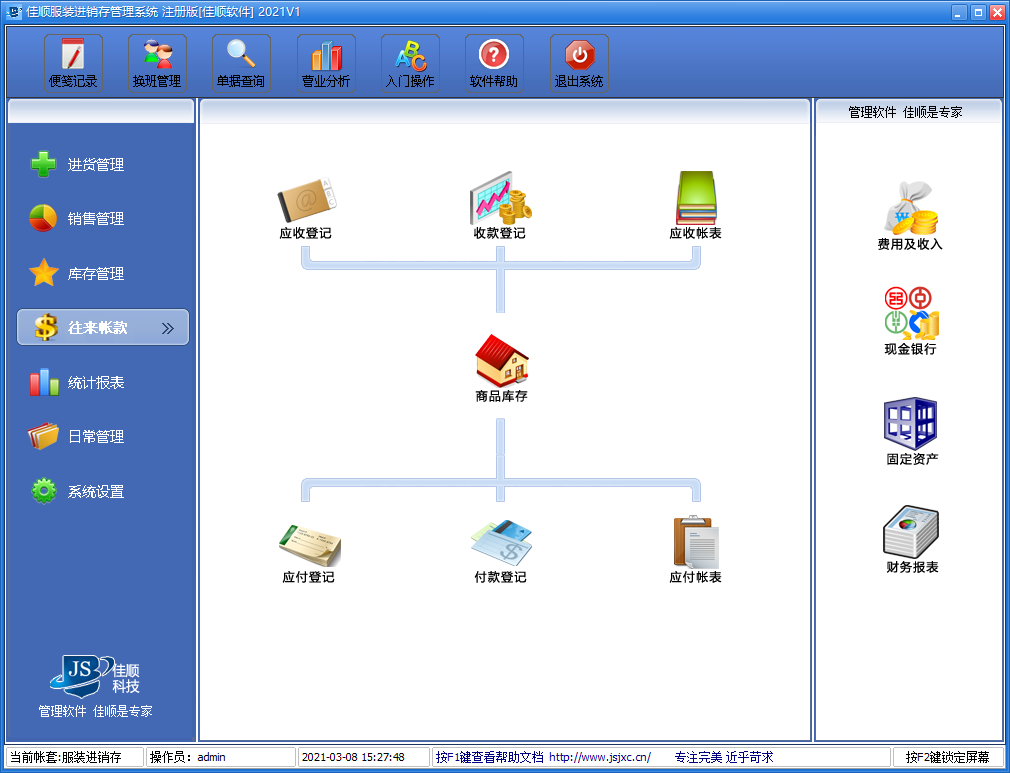Click 当前帐套:服装进销存 status entry

75,758
